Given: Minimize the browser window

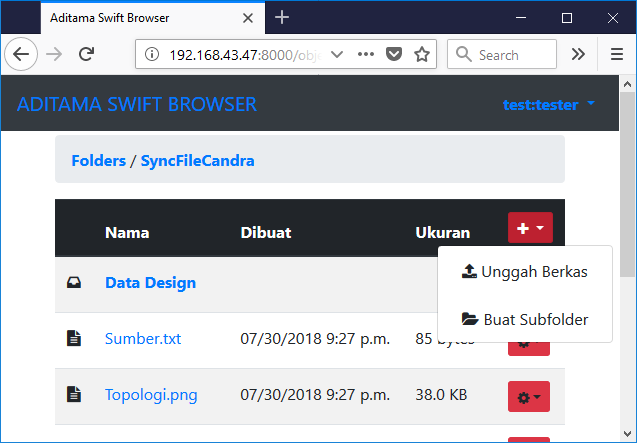Looking at the screenshot, I should click(x=521, y=18).
